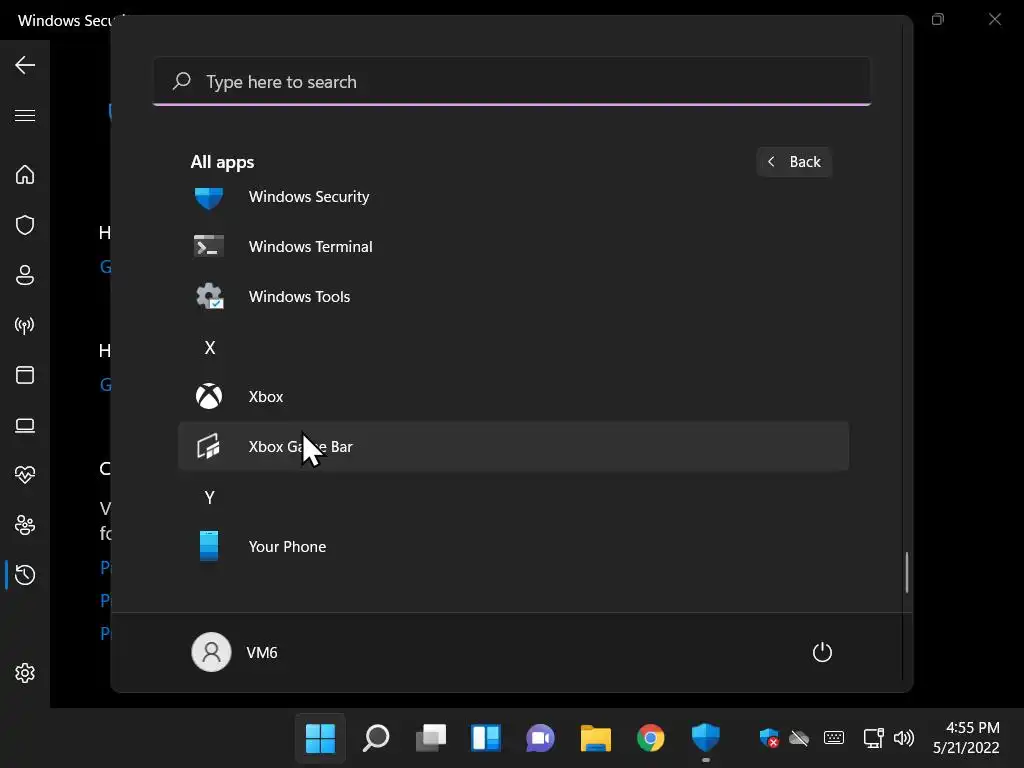
Task: Launch the Xbox app
Action: tap(513, 396)
